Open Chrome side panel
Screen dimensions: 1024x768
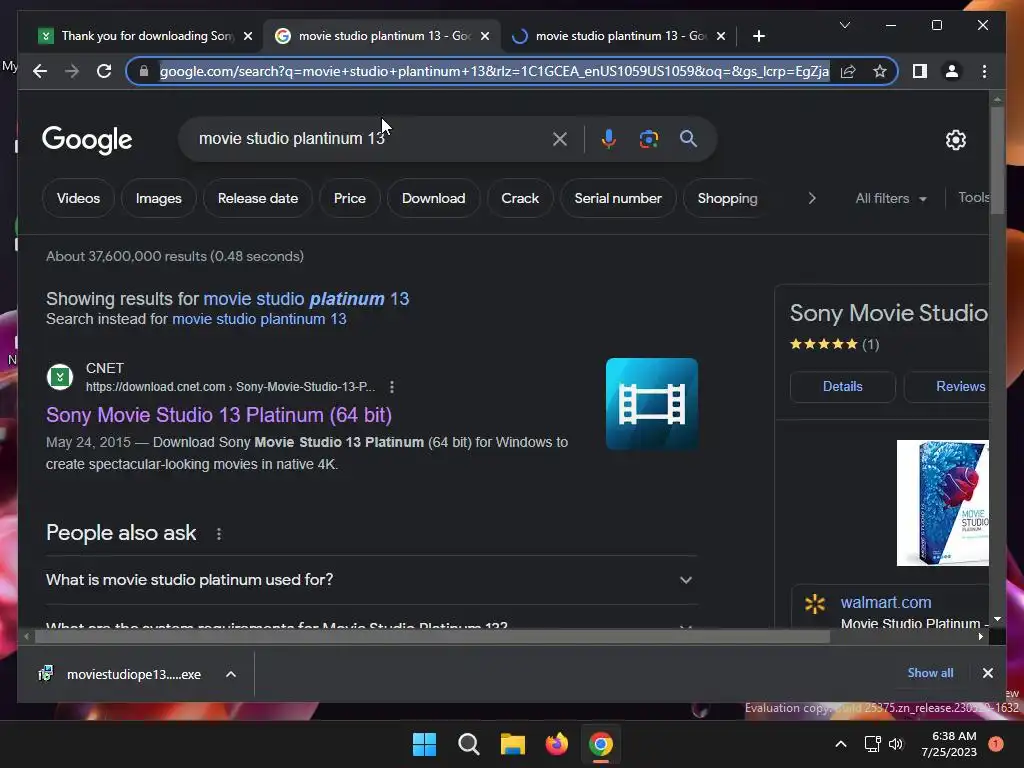click(920, 71)
